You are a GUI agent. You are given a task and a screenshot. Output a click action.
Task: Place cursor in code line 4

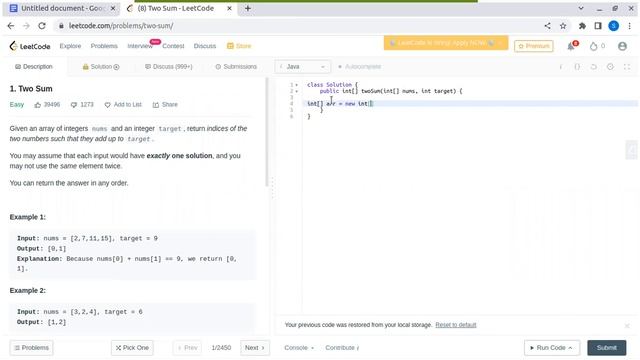point(470,104)
